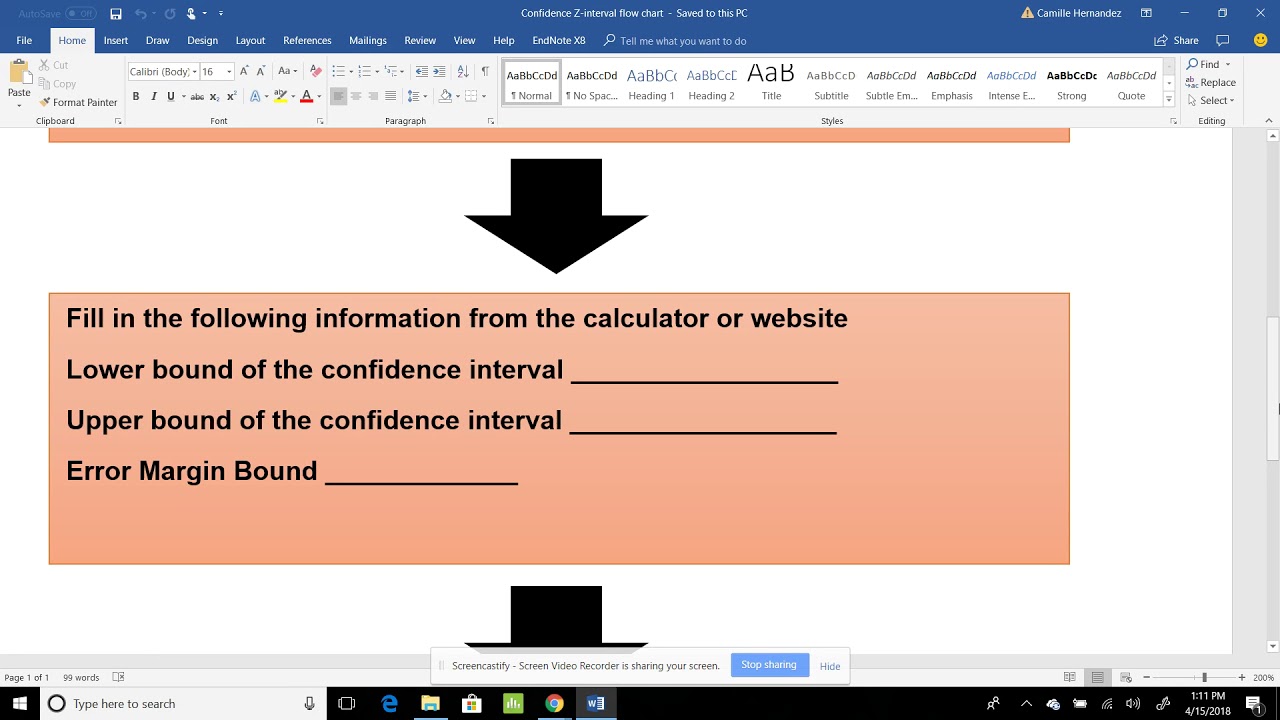Click the paragraph shading paint bucket
1280x720 pixels.
[445, 96]
